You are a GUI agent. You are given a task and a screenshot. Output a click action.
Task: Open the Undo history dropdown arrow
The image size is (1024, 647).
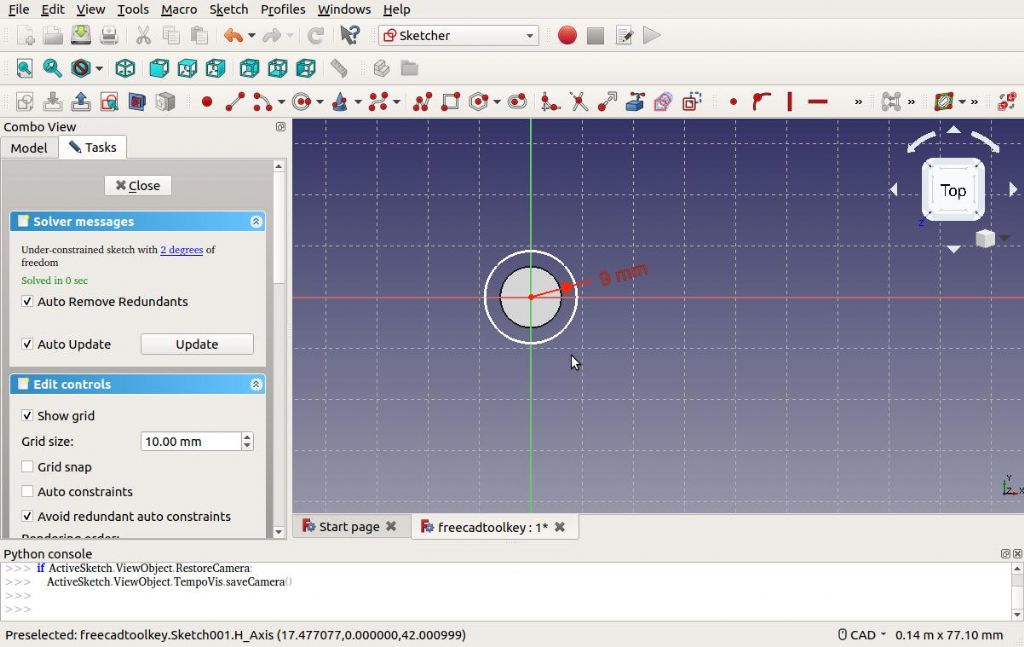pyautogui.click(x=251, y=35)
